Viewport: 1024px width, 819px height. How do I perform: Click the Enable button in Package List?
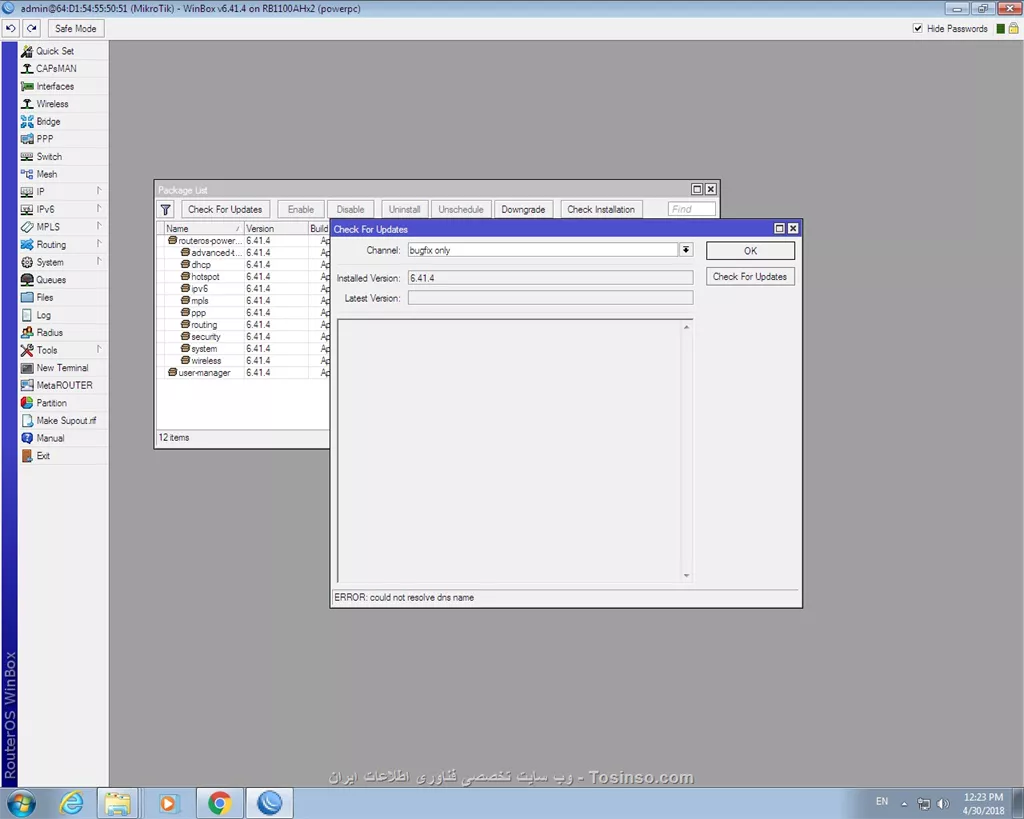(300, 210)
